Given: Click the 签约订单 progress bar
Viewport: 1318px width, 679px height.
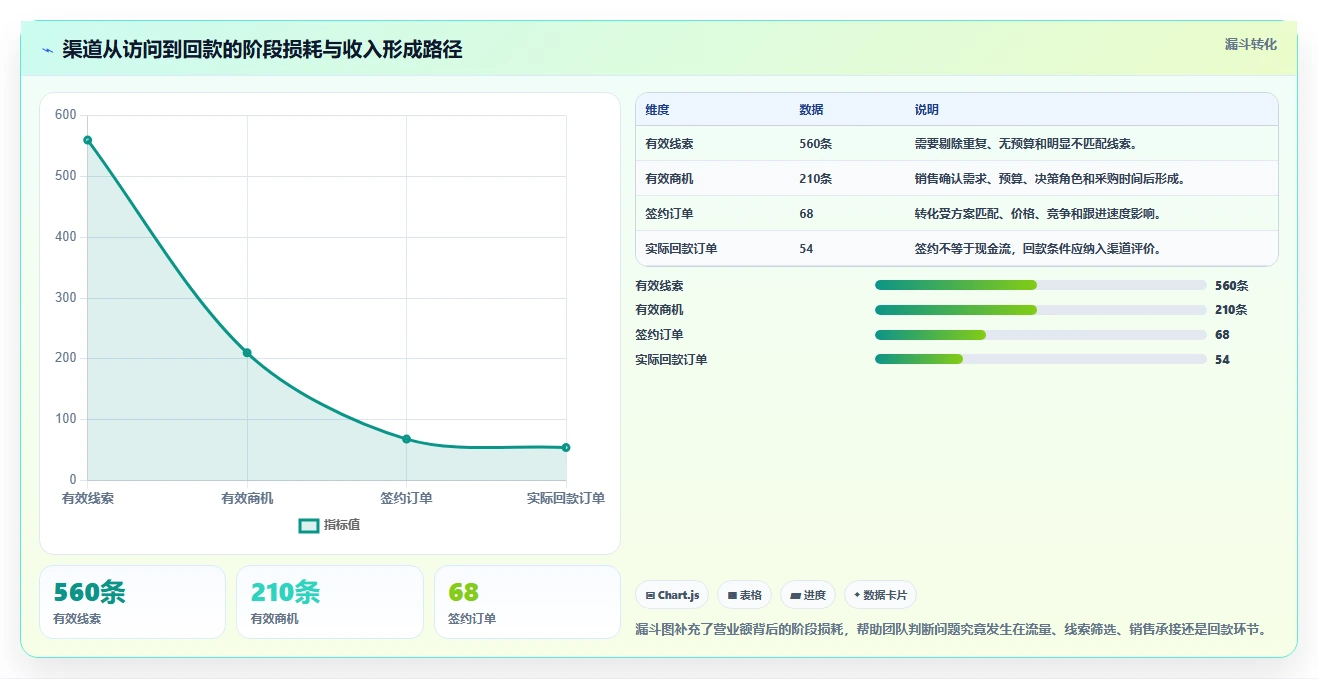Looking at the screenshot, I should (x=1040, y=335).
